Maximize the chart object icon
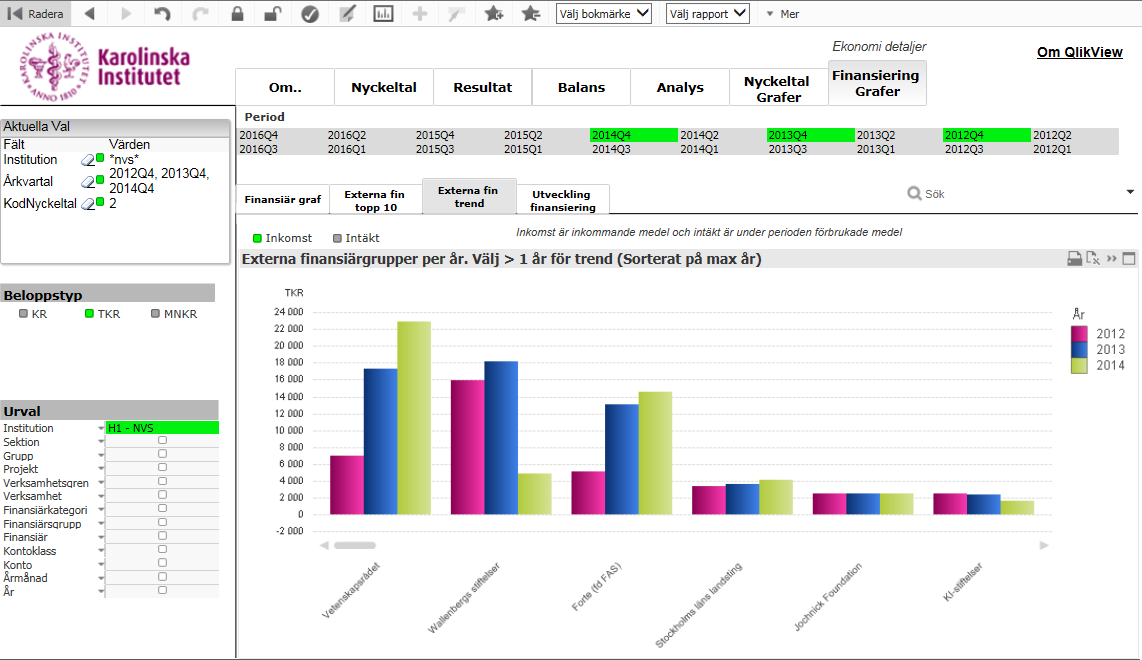Image resolution: width=1142 pixels, height=660 pixels. 1129,259
